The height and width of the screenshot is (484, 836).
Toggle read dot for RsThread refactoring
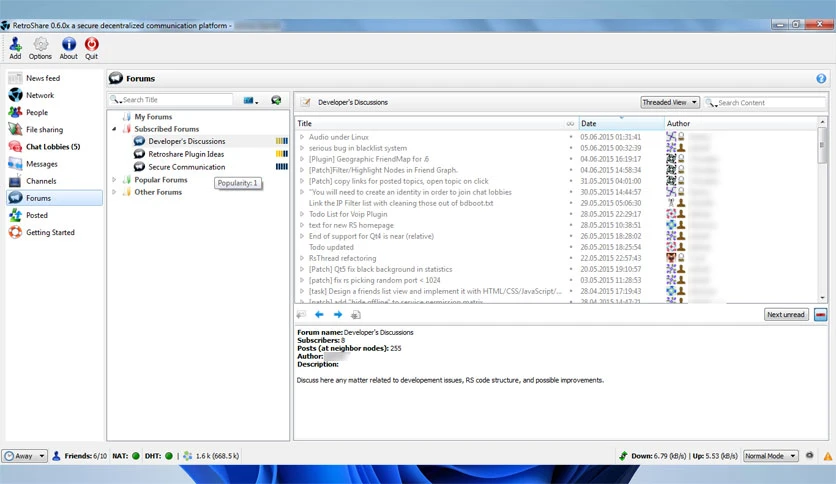point(570,258)
